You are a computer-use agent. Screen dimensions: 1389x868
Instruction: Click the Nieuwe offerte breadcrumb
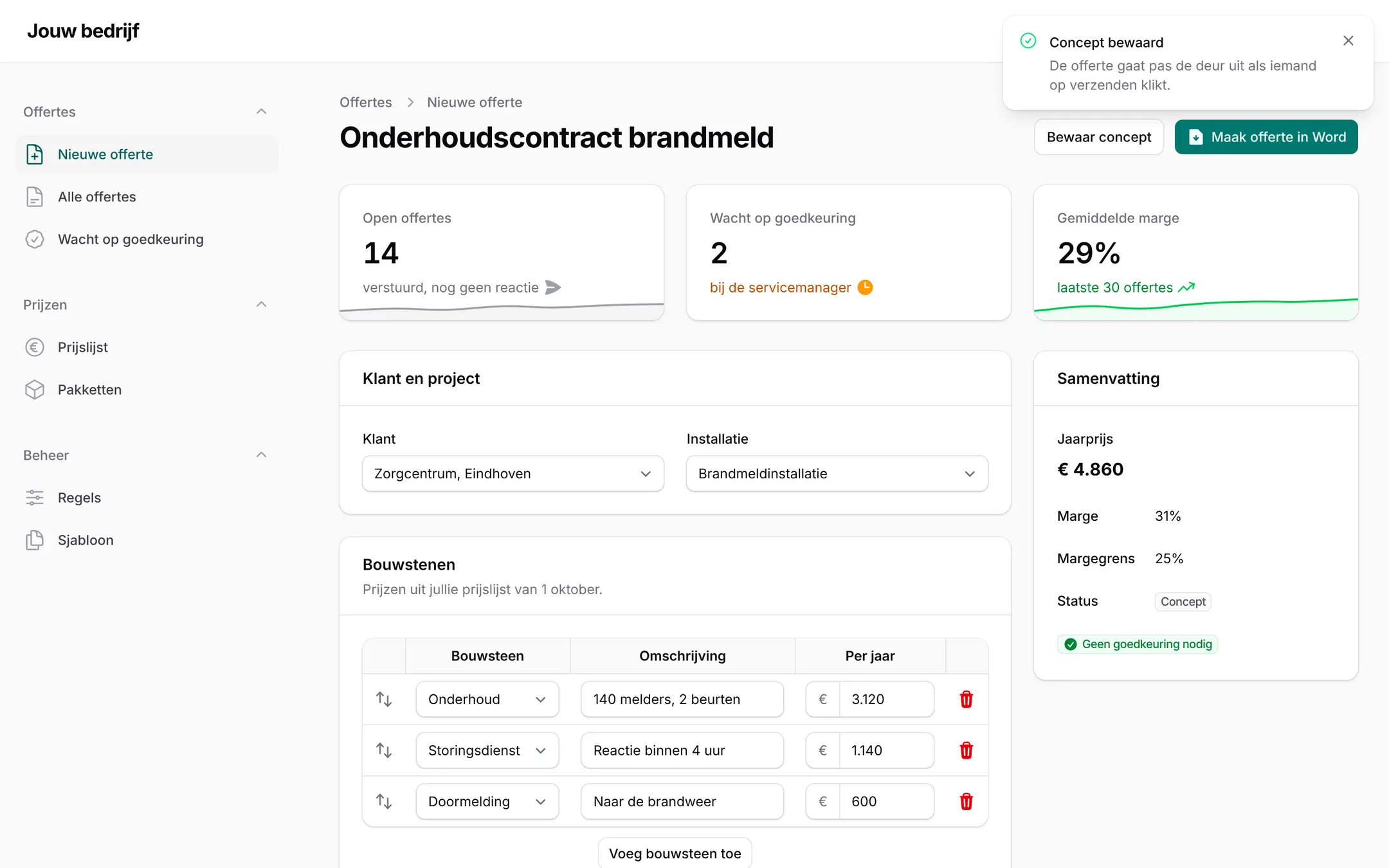tap(475, 102)
